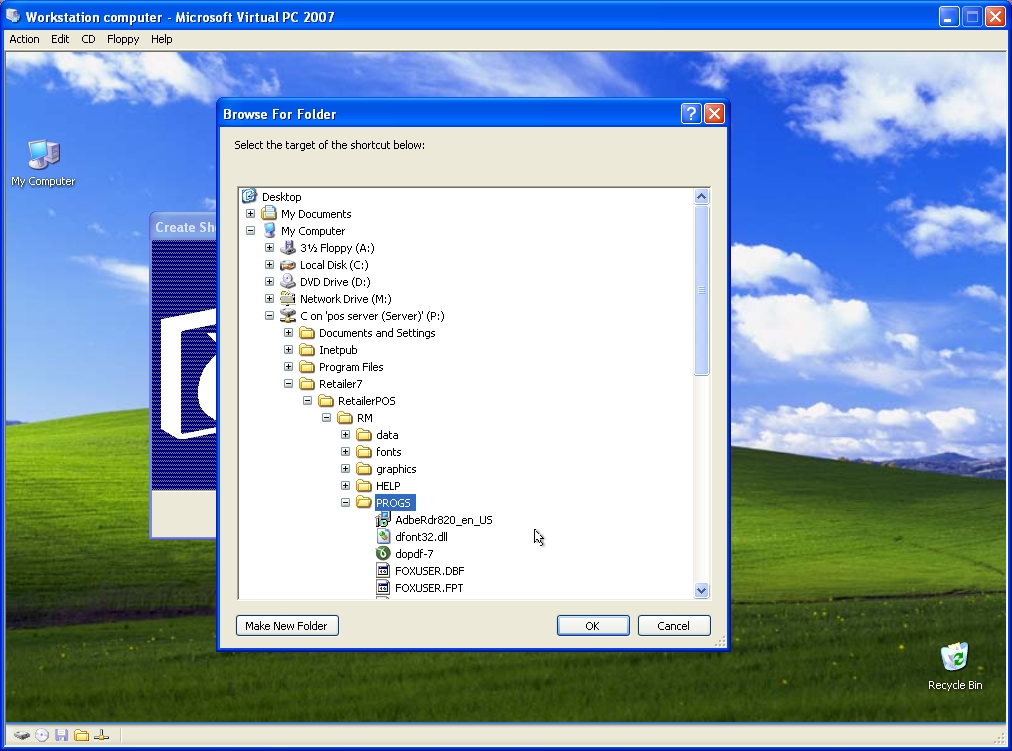Expand the fonts folder node

pyautogui.click(x=346, y=452)
